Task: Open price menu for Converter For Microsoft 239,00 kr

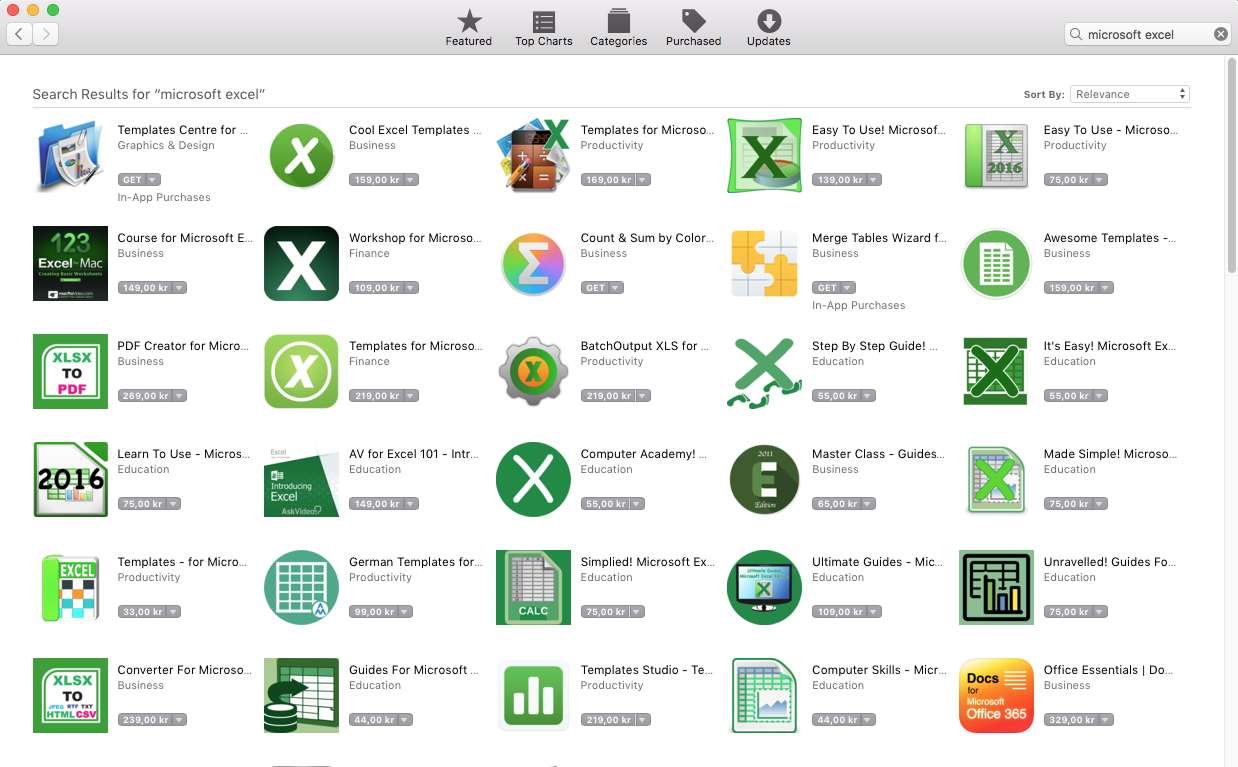Action: point(179,720)
